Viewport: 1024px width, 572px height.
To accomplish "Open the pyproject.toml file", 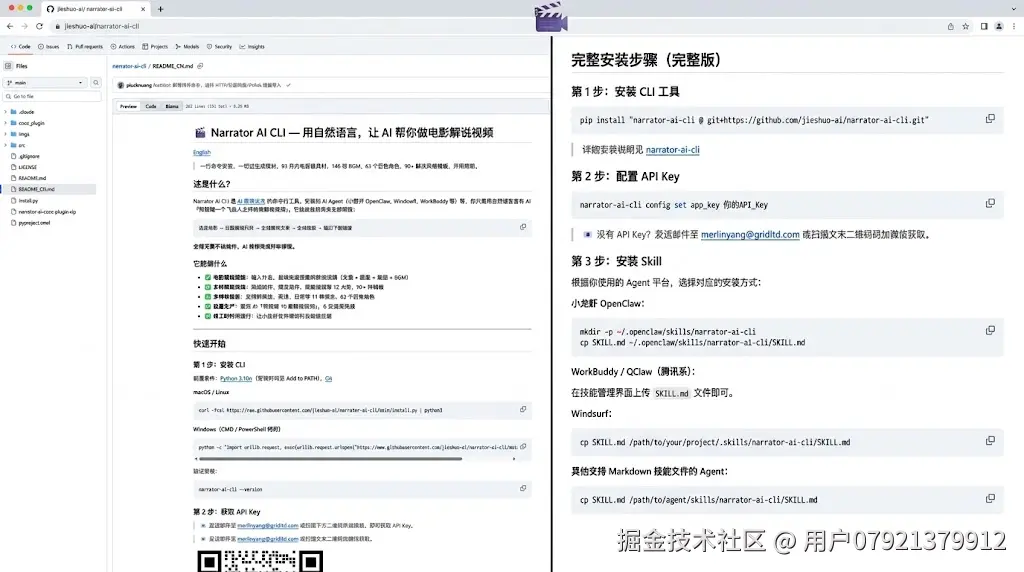I will 34,223.
